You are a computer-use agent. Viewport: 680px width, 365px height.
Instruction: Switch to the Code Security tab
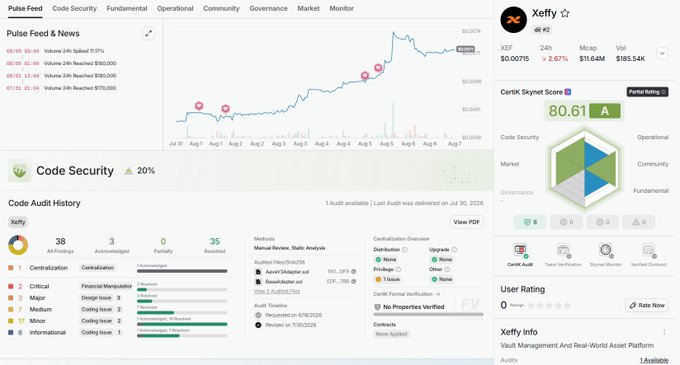[x=75, y=8]
